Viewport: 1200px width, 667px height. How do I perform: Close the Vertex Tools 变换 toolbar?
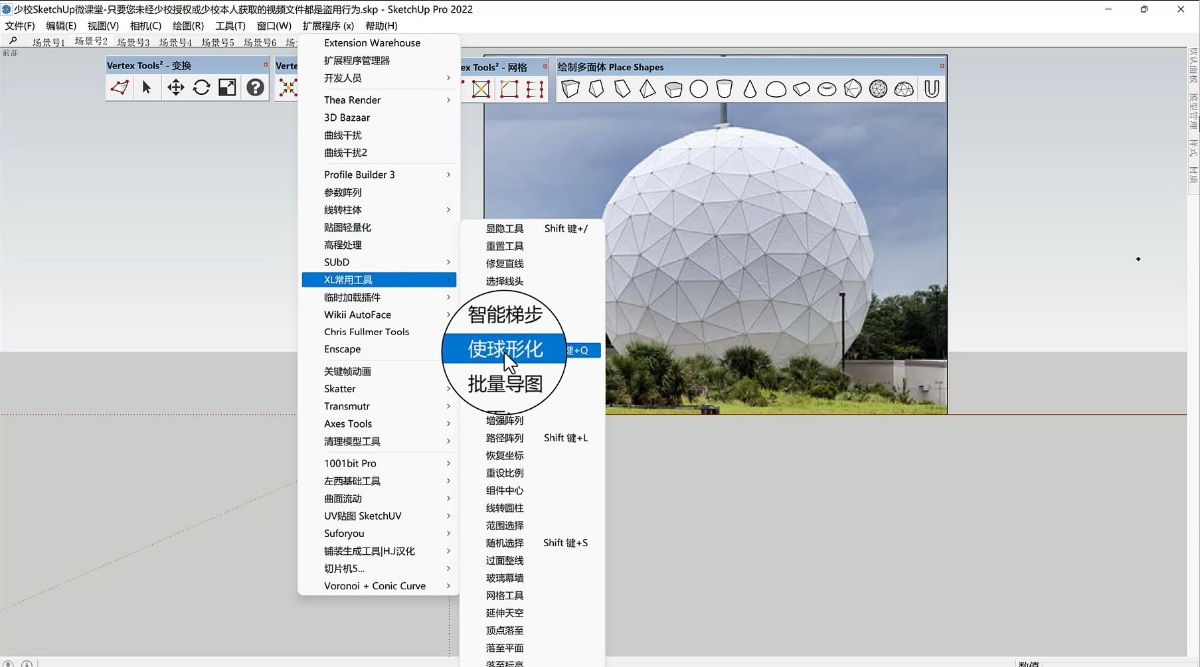[x=266, y=66]
